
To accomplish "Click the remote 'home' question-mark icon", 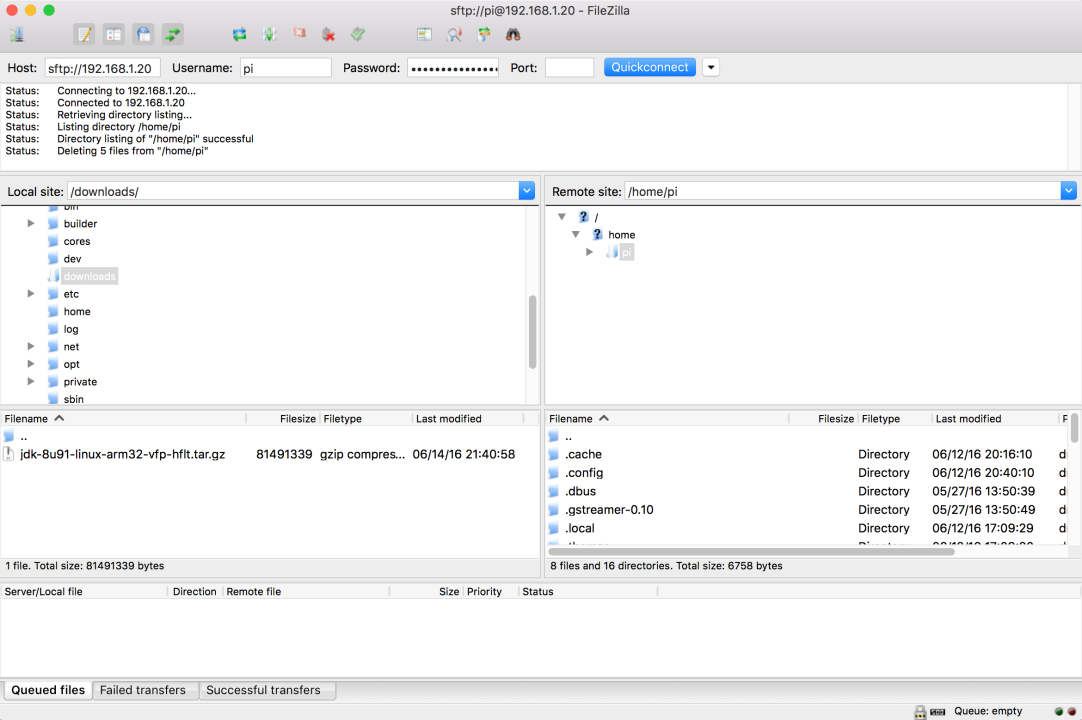I will pos(598,235).
